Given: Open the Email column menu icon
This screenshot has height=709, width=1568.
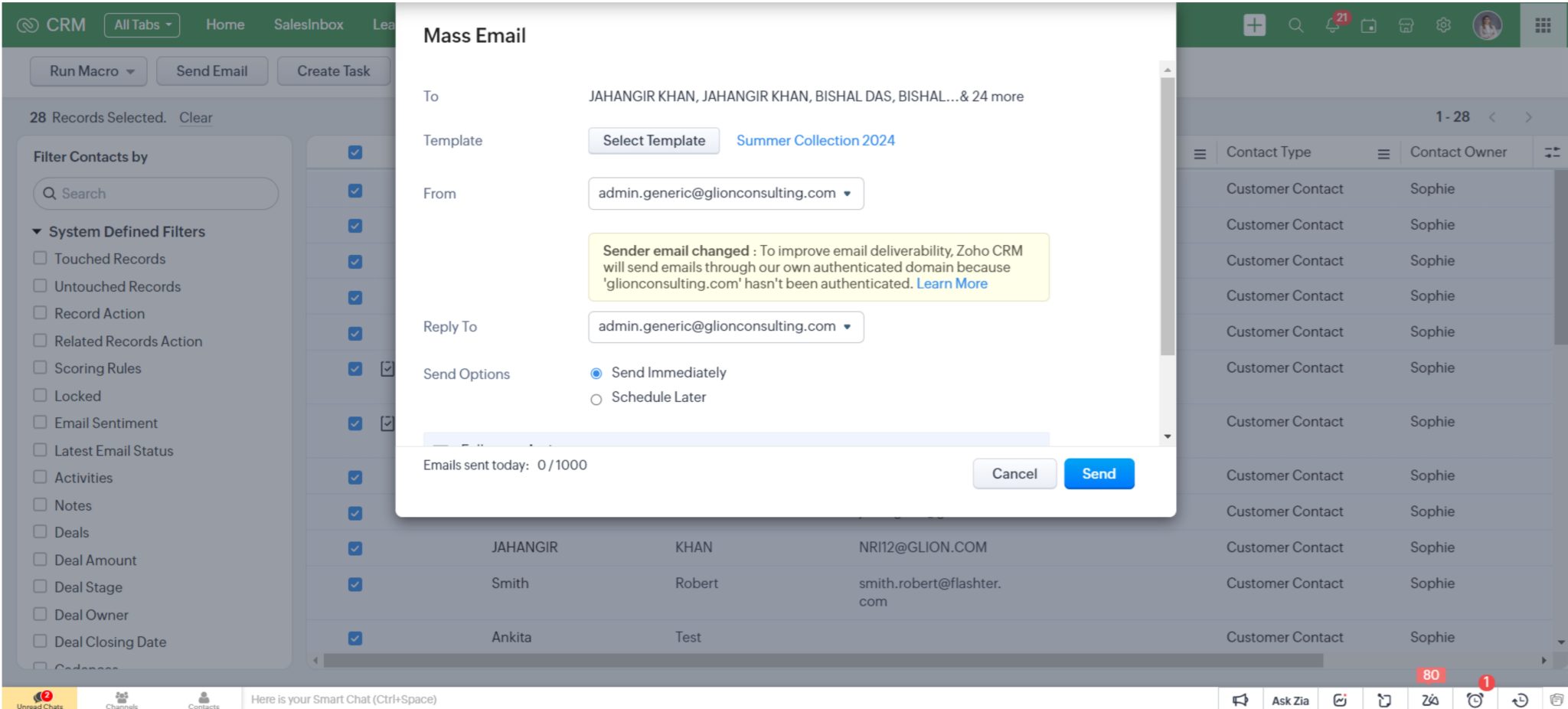Looking at the screenshot, I should click(x=1200, y=154).
